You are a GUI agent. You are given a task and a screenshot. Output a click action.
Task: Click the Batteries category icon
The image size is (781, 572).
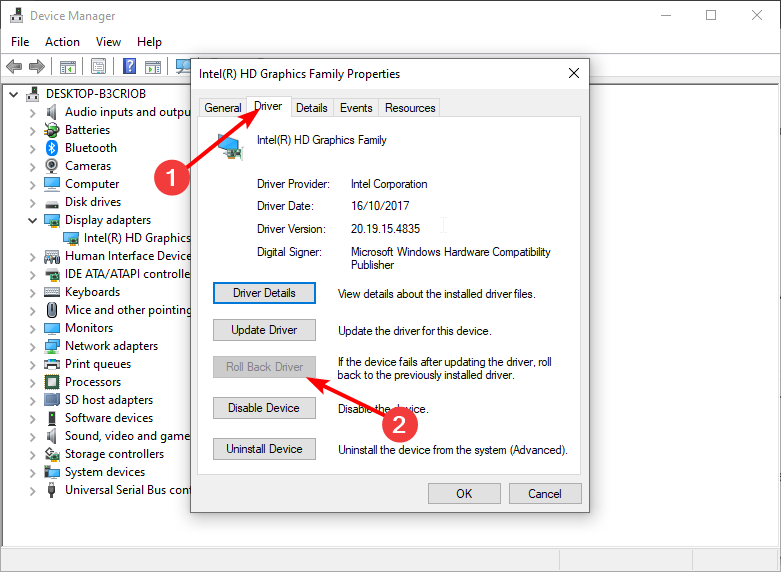(x=52, y=130)
